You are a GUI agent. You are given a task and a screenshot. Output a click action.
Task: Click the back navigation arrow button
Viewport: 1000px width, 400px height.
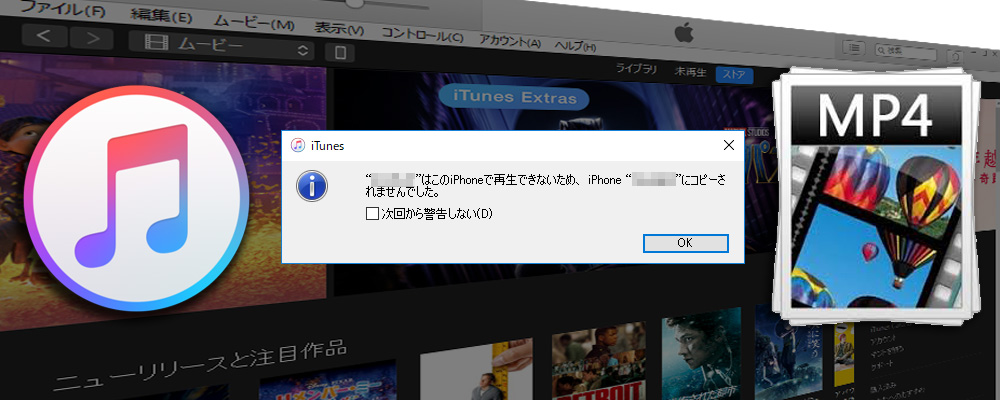[x=51, y=39]
